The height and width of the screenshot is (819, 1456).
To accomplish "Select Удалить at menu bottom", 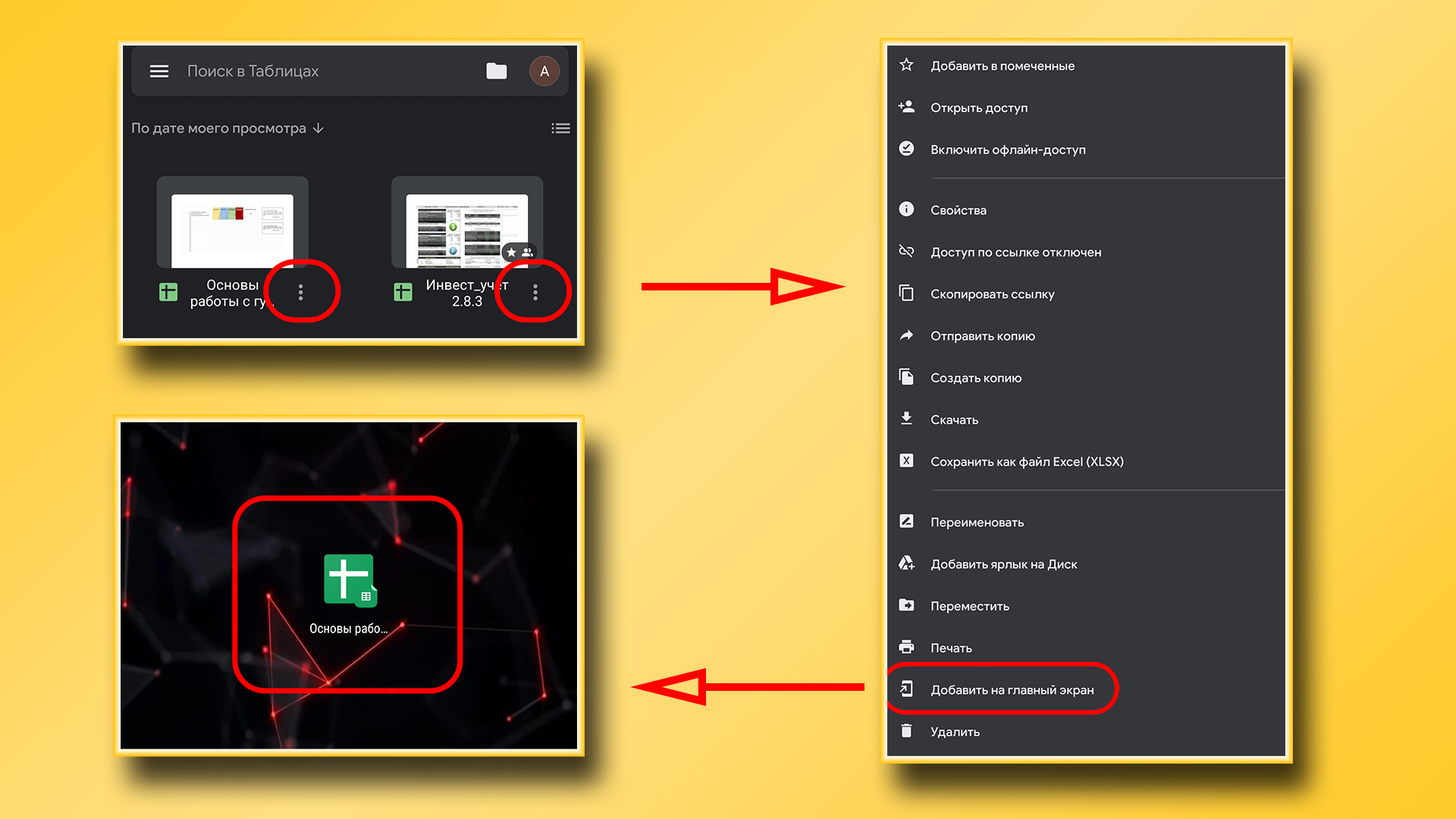I will click(1086, 731).
